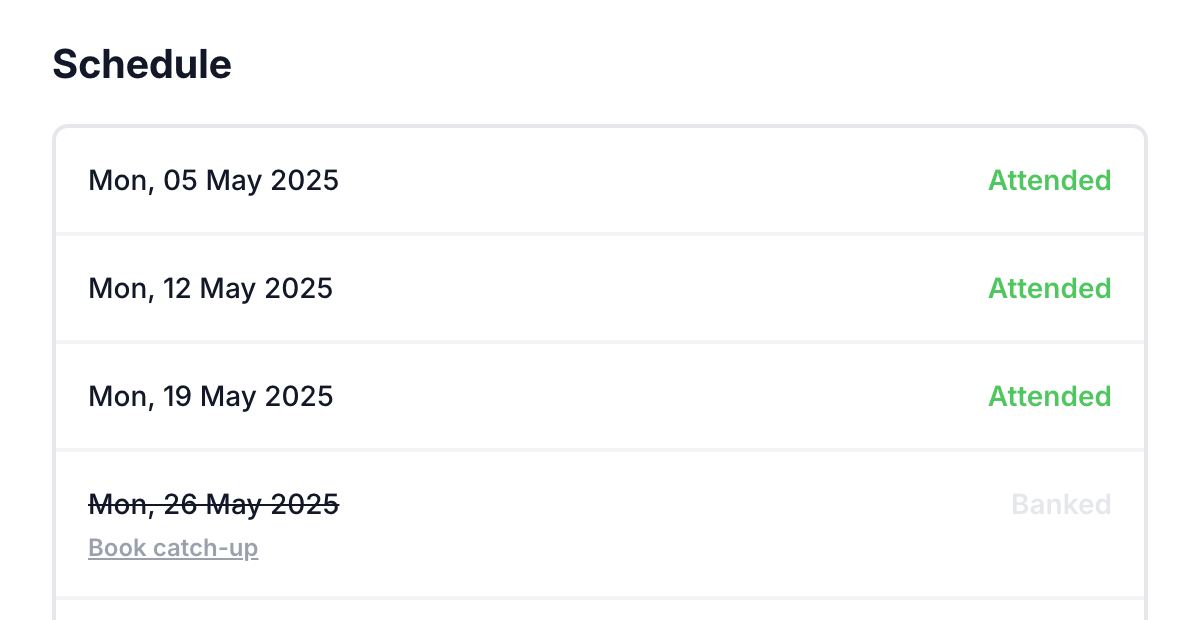This screenshot has width=1196, height=620.
Task: Click the first green Attended label
Action: click(1049, 181)
